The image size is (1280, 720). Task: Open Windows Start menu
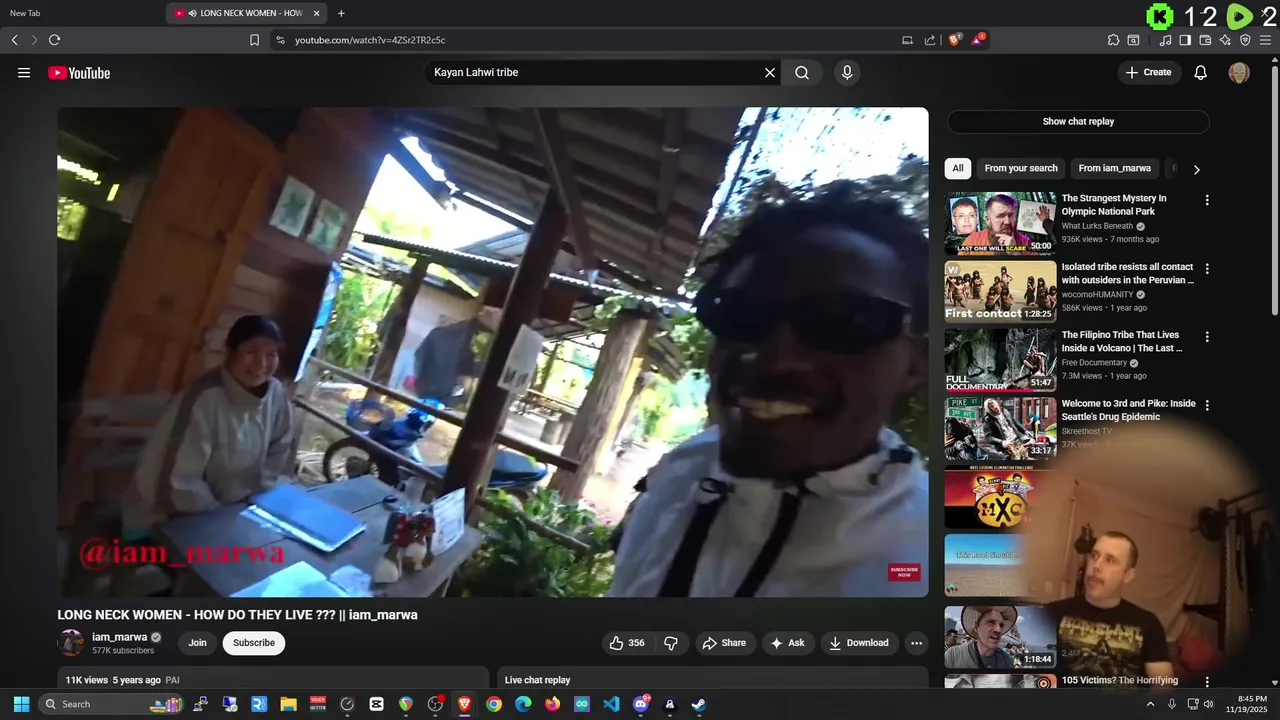click(x=21, y=704)
